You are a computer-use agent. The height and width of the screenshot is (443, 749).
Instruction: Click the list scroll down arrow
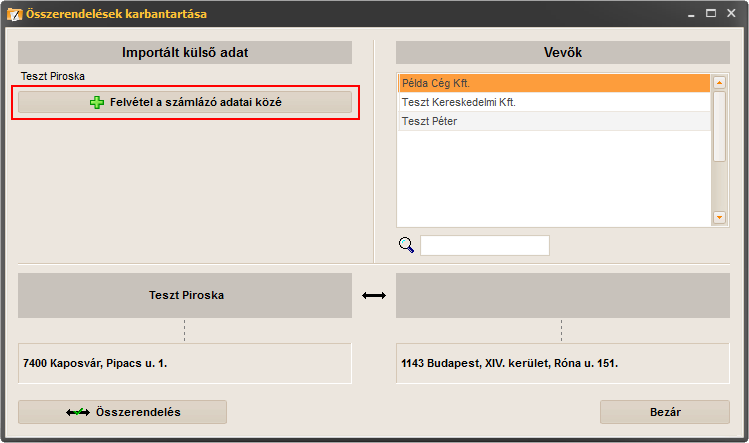tap(719, 217)
